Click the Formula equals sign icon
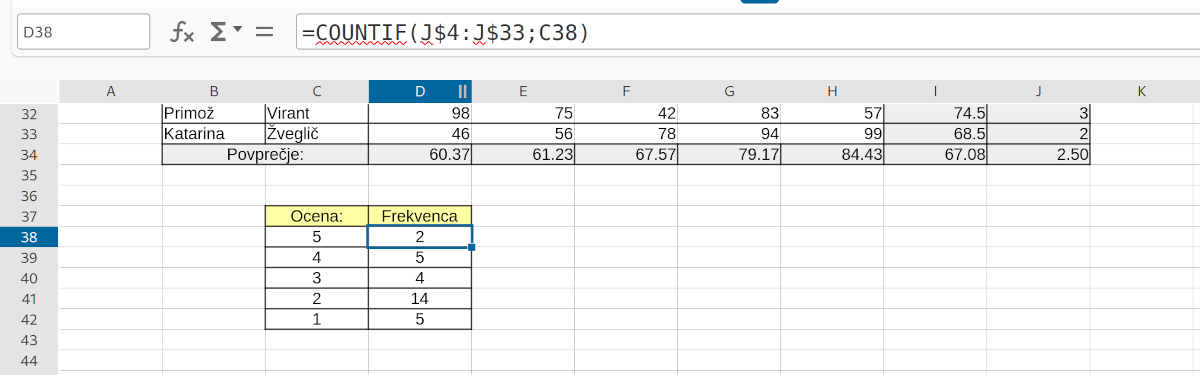Screen dimensions: 1200x375 (x=265, y=32)
